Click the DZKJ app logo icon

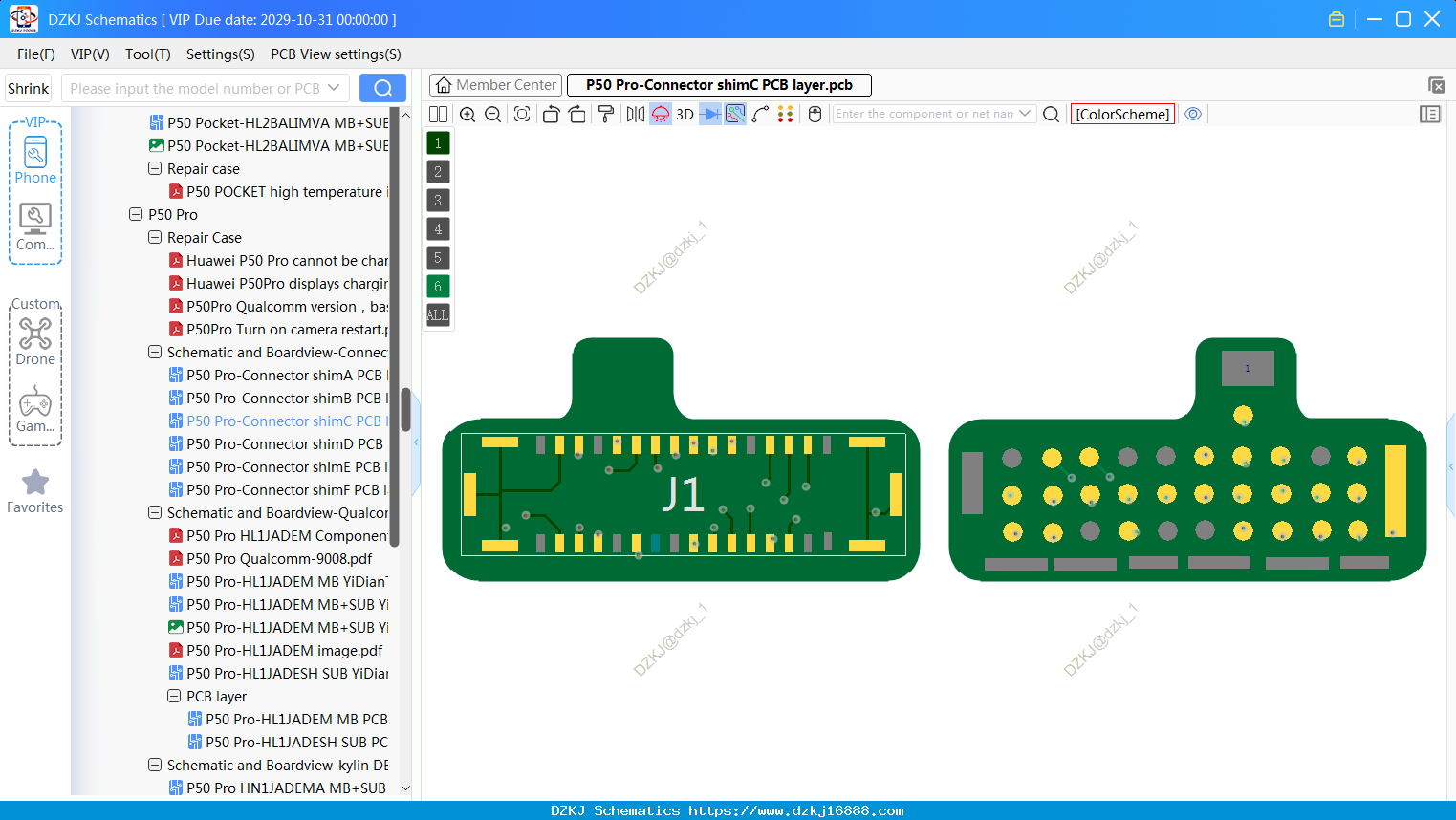click(23, 18)
